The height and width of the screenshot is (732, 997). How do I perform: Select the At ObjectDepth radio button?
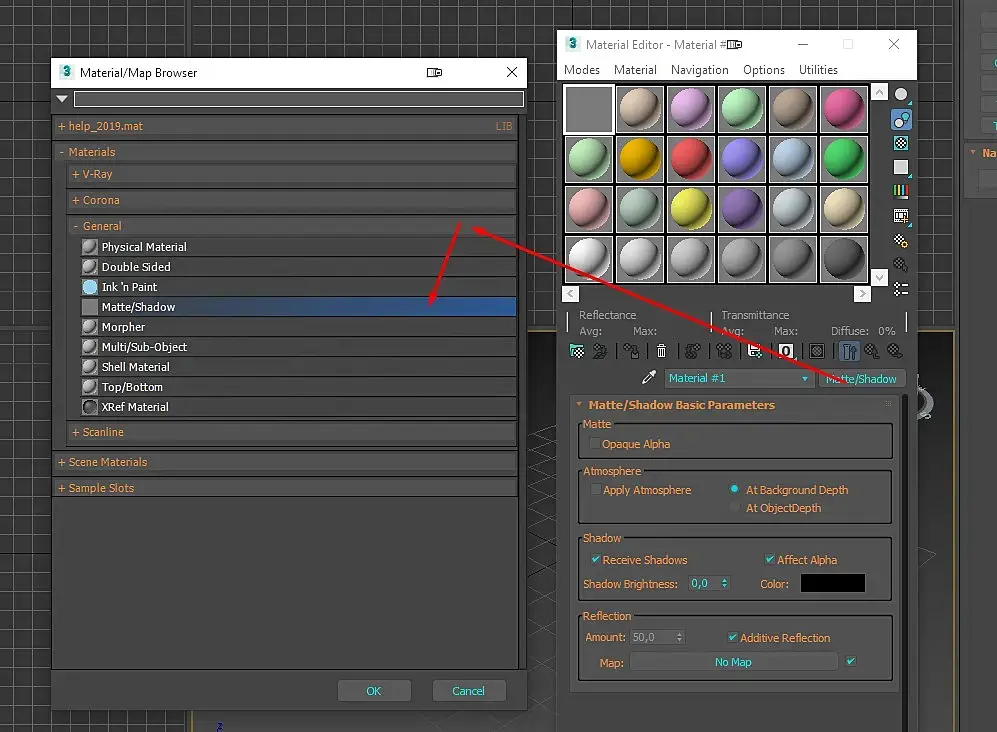[x=734, y=508]
